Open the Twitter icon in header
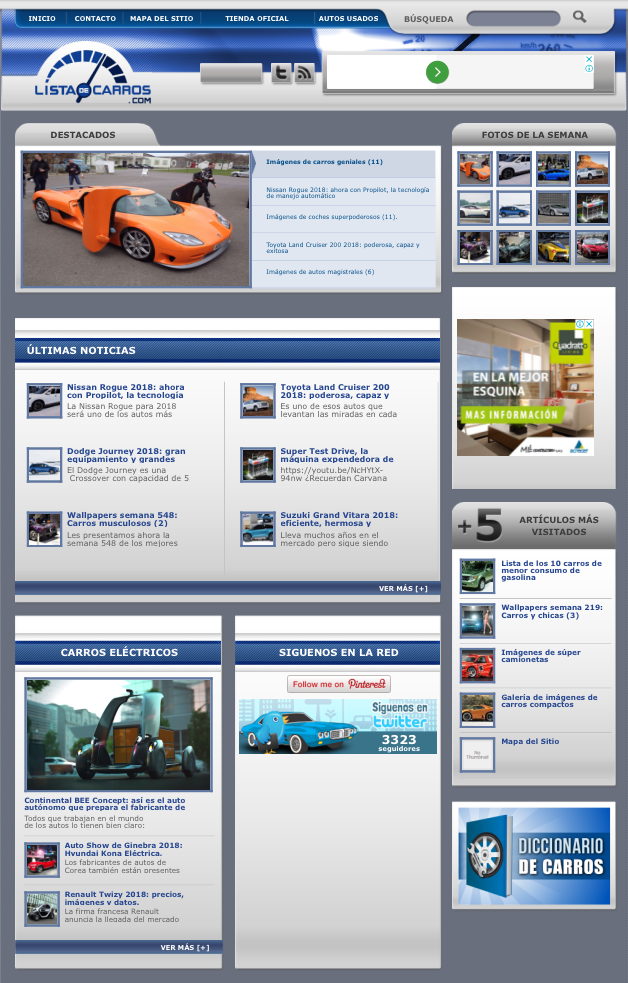This screenshot has height=983, width=628. coord(281,73)
